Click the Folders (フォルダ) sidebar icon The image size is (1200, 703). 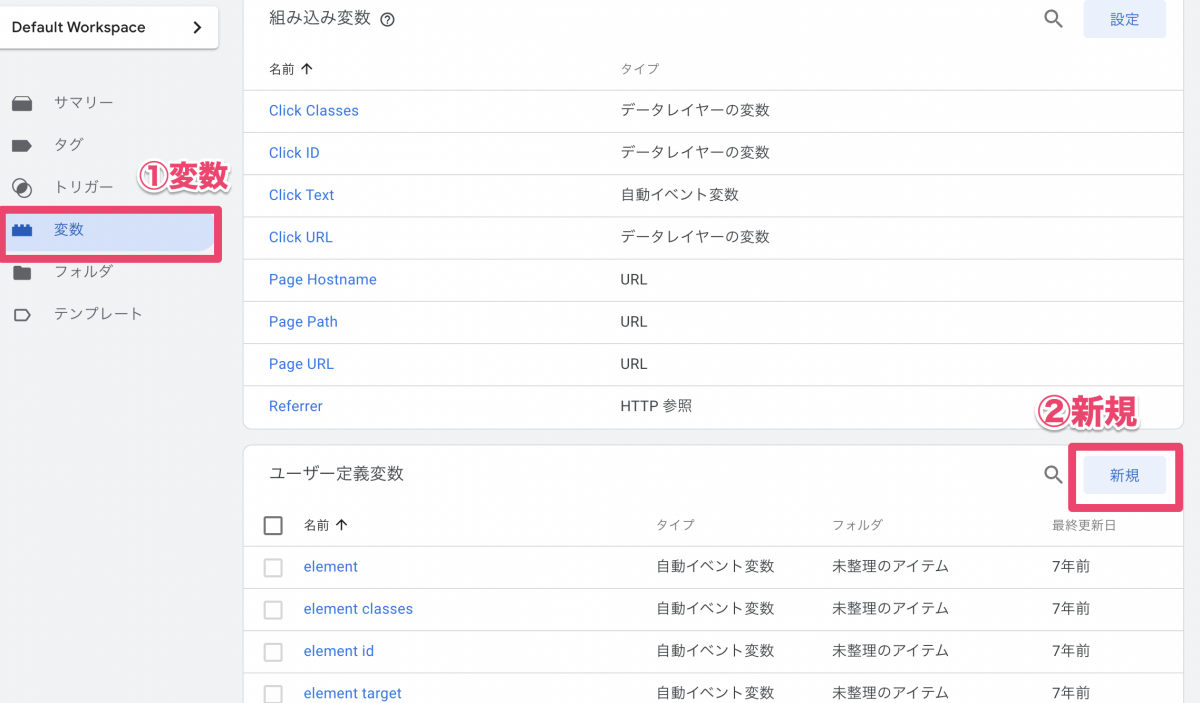(x=22, y=272)
